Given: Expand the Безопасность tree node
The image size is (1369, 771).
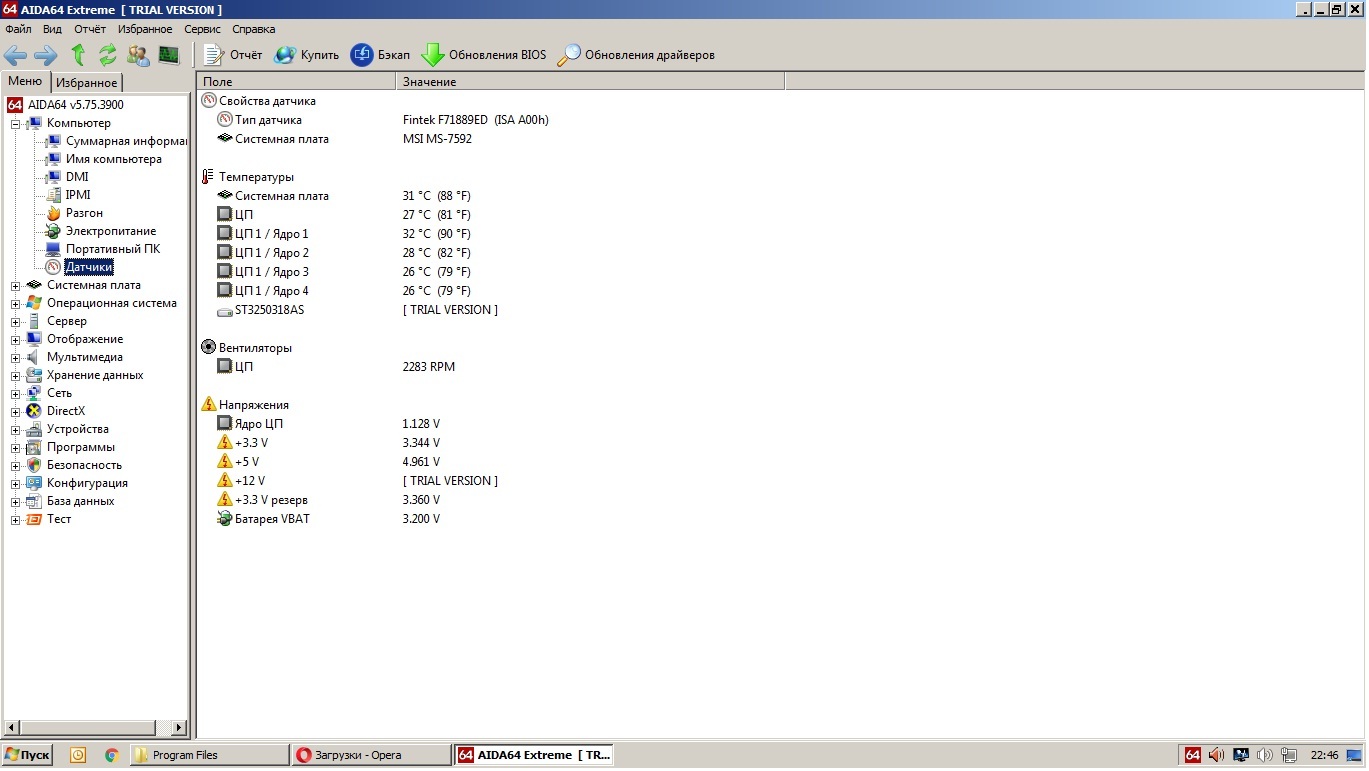Looking at the screenshot, I should click(x=15, y=466).
